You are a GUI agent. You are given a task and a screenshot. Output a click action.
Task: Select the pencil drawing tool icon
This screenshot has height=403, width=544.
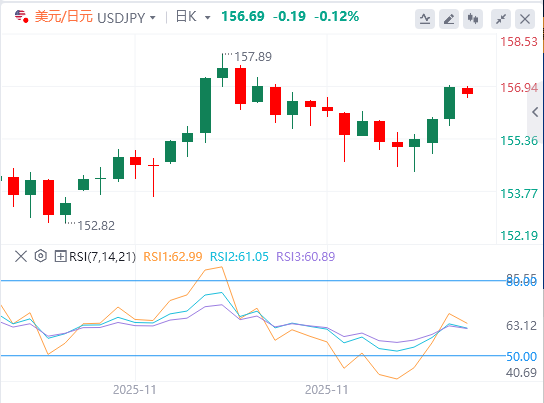pos(449,19)
